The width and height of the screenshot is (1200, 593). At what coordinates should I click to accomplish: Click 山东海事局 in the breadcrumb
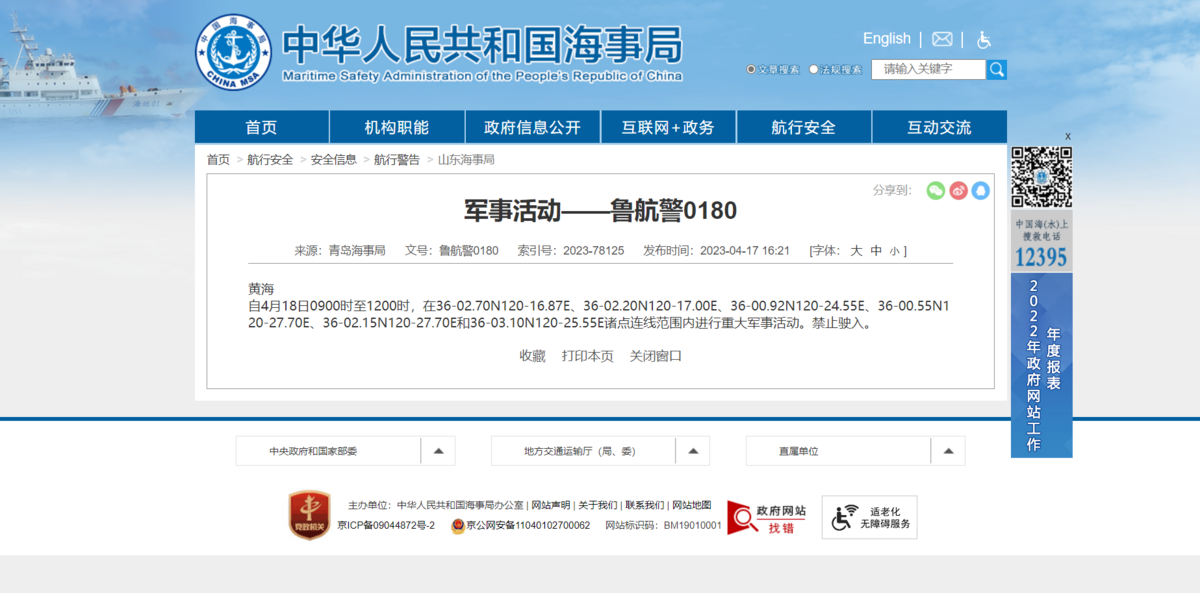(x=466, y=160)
